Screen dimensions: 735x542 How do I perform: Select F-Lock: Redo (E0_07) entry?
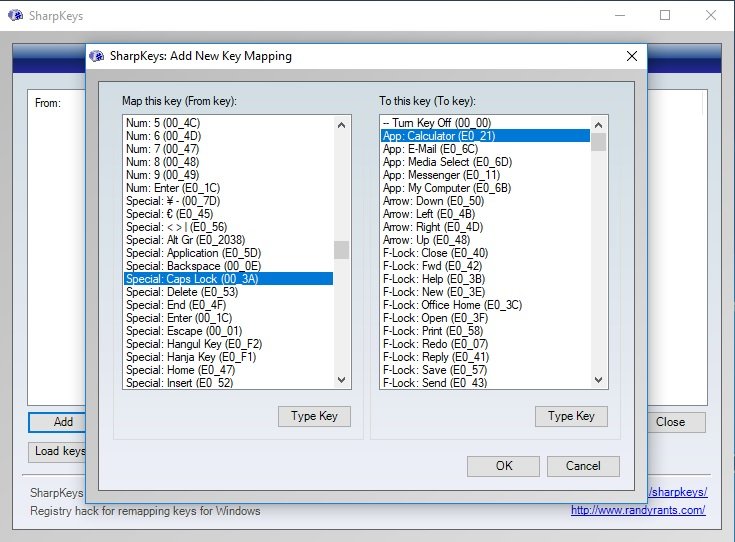[x=485, y=344]
